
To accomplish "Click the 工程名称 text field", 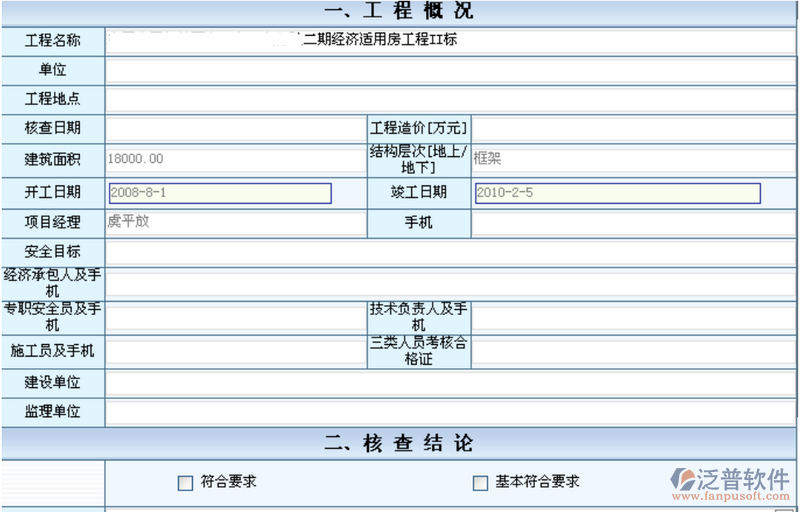I will (450, 41).
